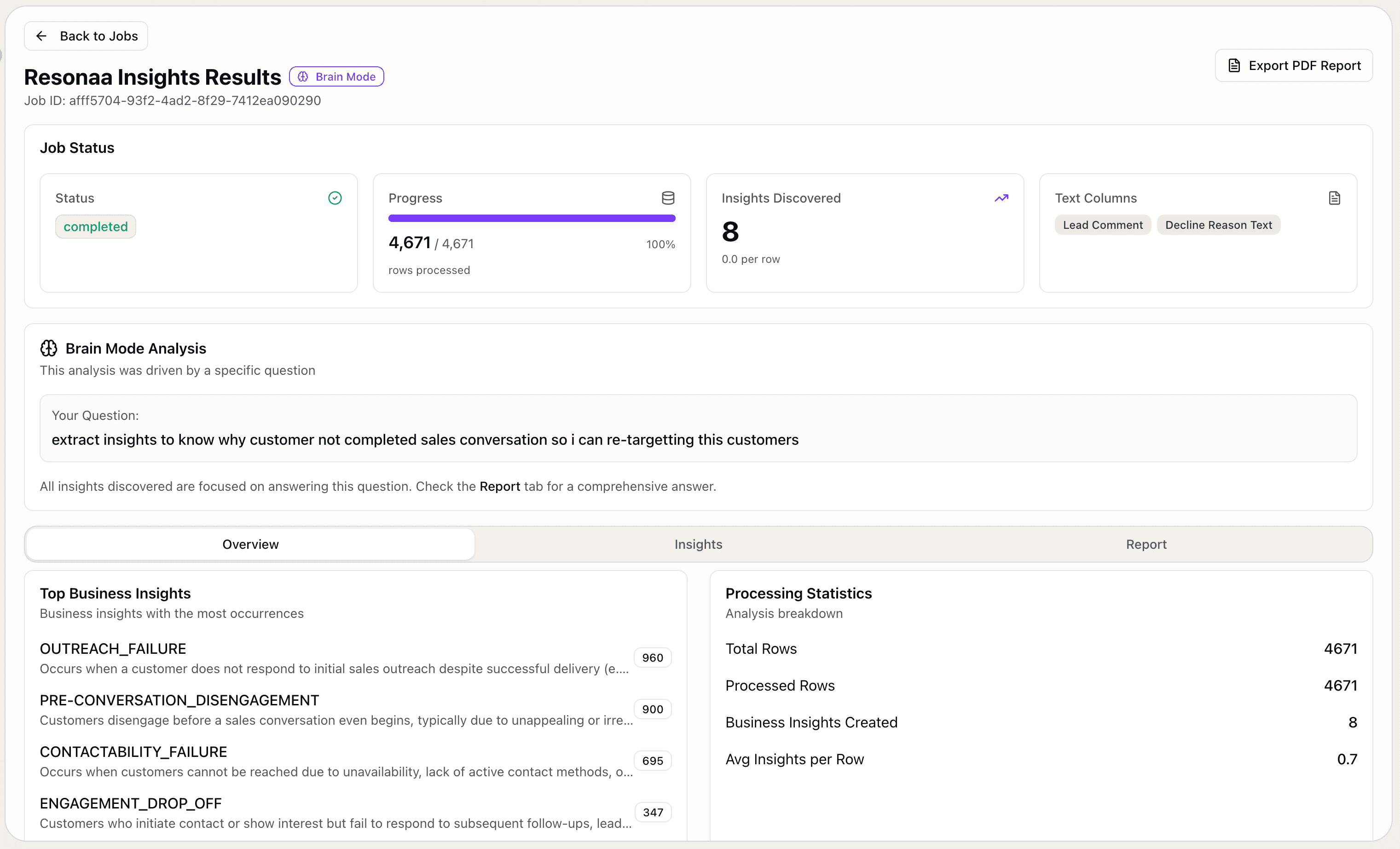Switch to the Insights tab
1400x849 pixels.
698,544
